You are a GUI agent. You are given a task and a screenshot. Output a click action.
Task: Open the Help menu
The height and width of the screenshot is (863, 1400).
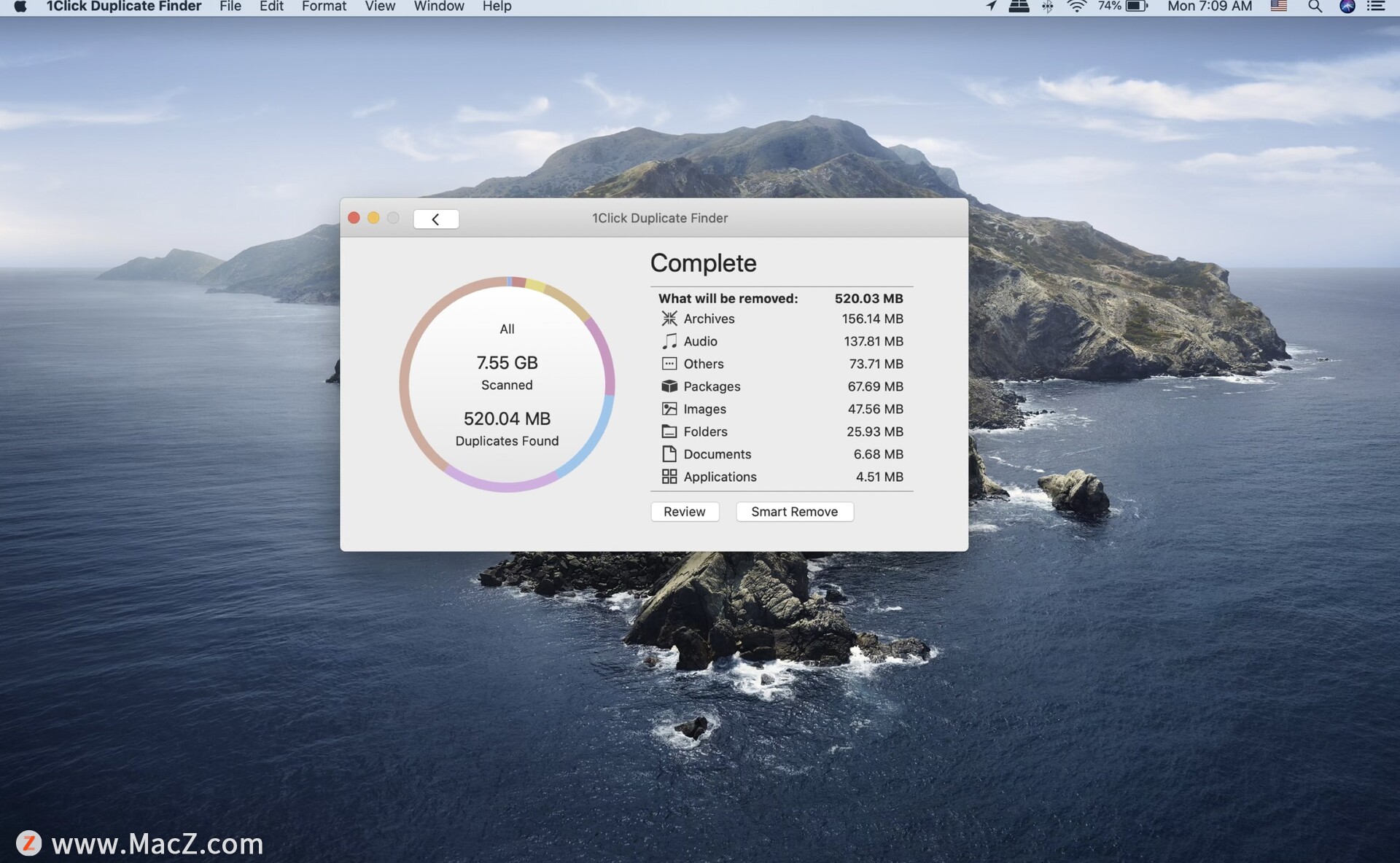click(x=497, y=7)
